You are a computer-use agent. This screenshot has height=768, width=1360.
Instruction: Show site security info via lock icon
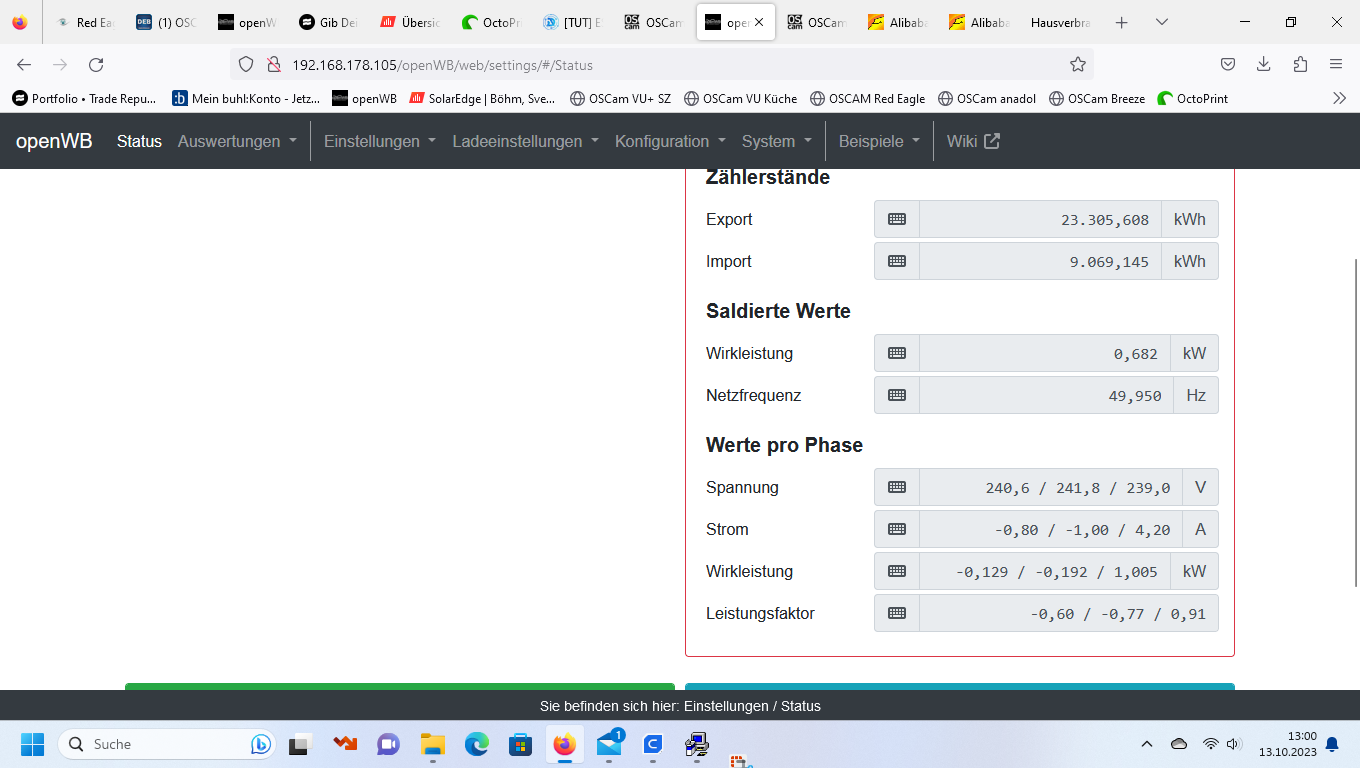pos(272,65)
